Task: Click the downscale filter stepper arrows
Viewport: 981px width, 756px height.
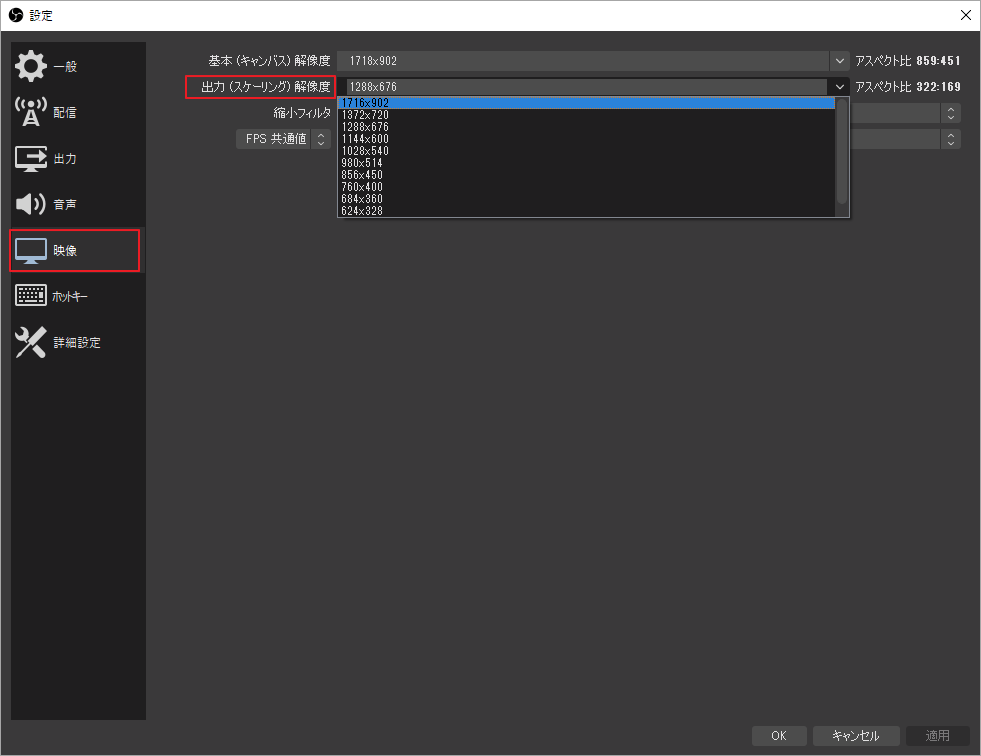Action: click(950, 113)
